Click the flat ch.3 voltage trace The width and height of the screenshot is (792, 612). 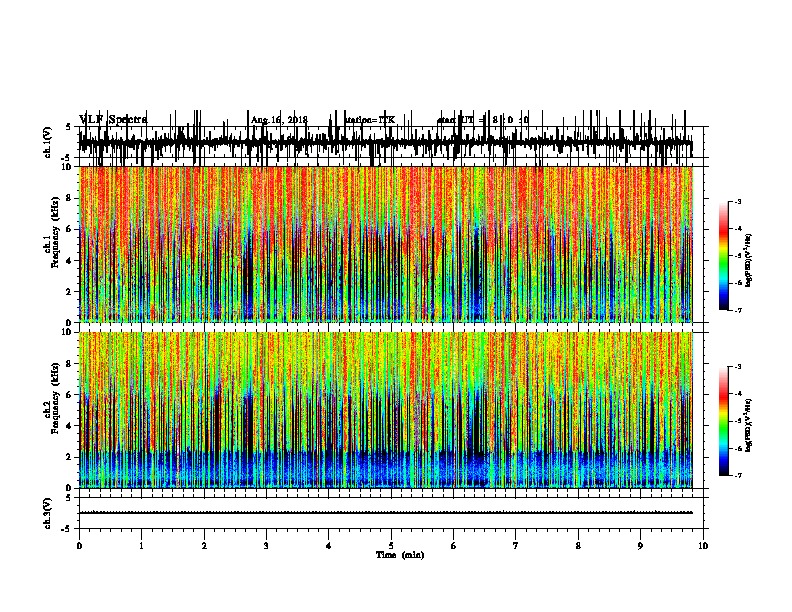coord(385,513)
